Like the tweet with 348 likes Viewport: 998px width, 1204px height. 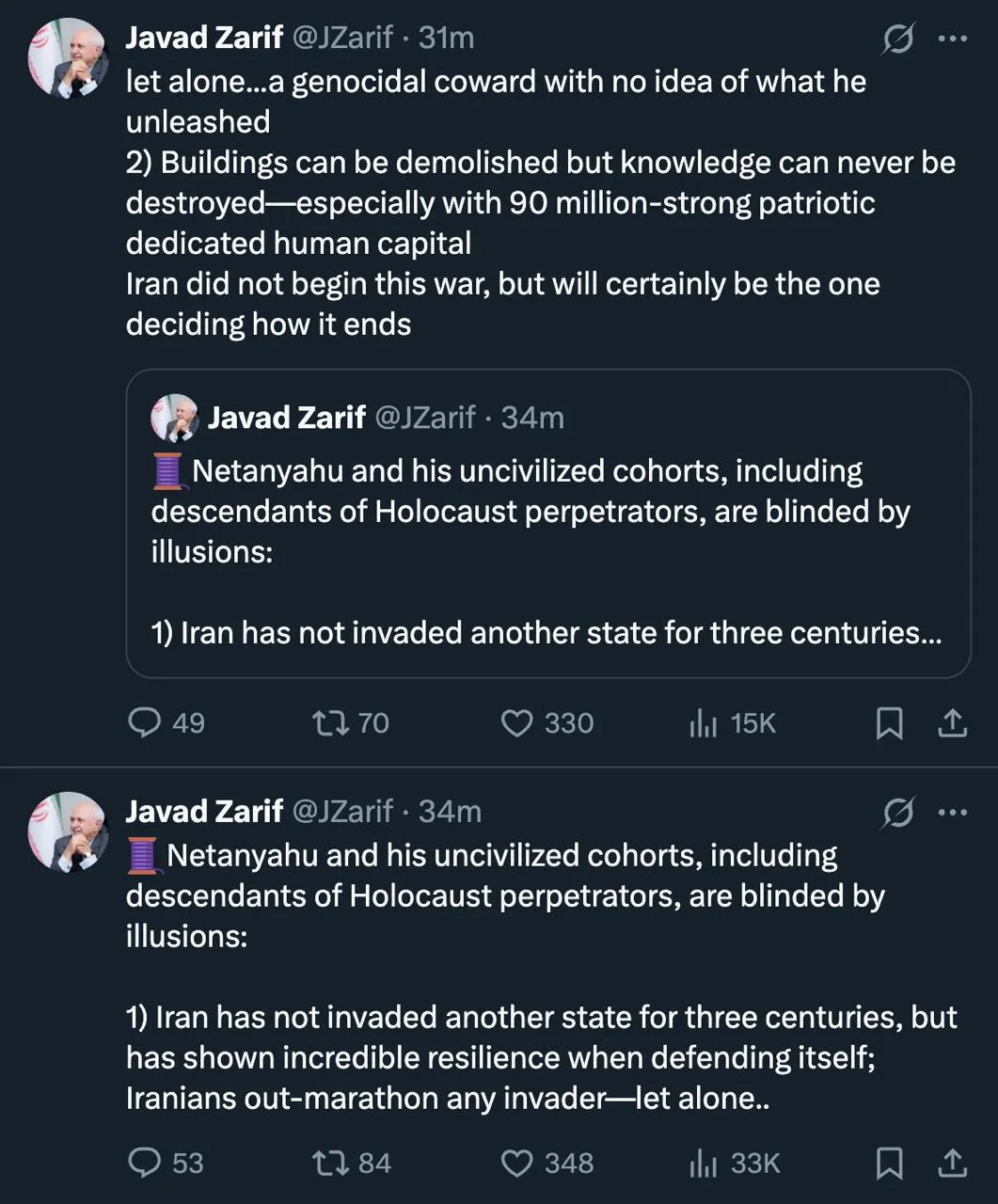pos(516,1164)
